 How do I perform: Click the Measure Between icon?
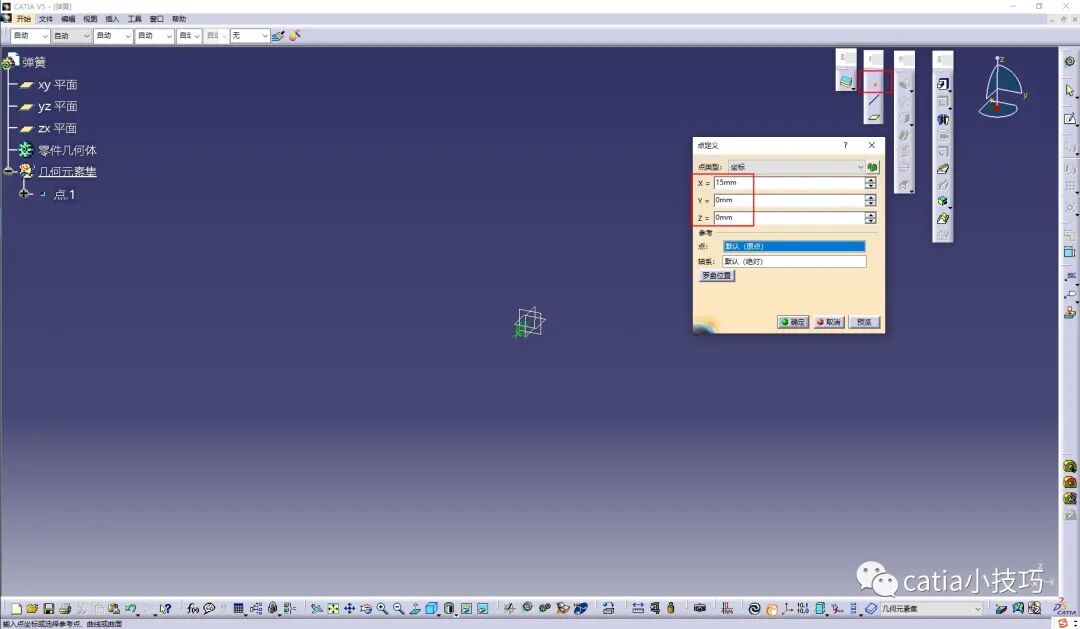point(638,608)
